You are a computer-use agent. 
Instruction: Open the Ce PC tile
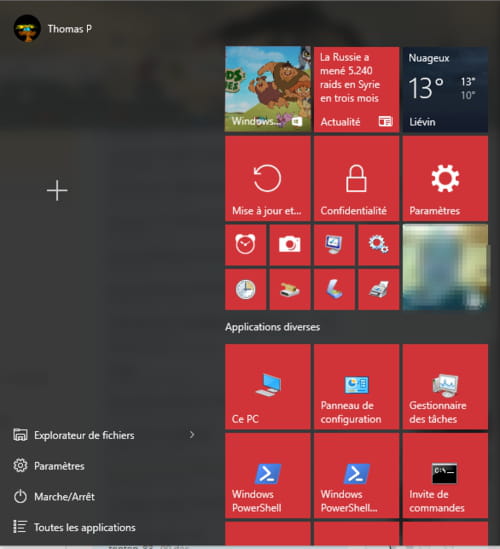268,387
